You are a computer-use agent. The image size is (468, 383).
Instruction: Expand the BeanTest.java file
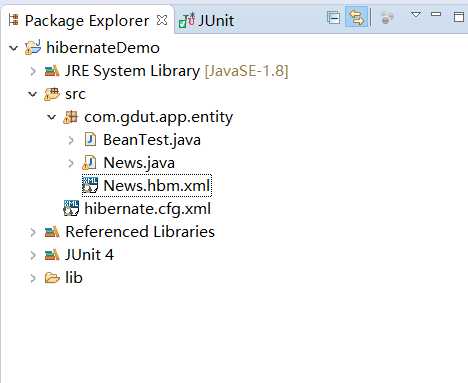[71, 140]
